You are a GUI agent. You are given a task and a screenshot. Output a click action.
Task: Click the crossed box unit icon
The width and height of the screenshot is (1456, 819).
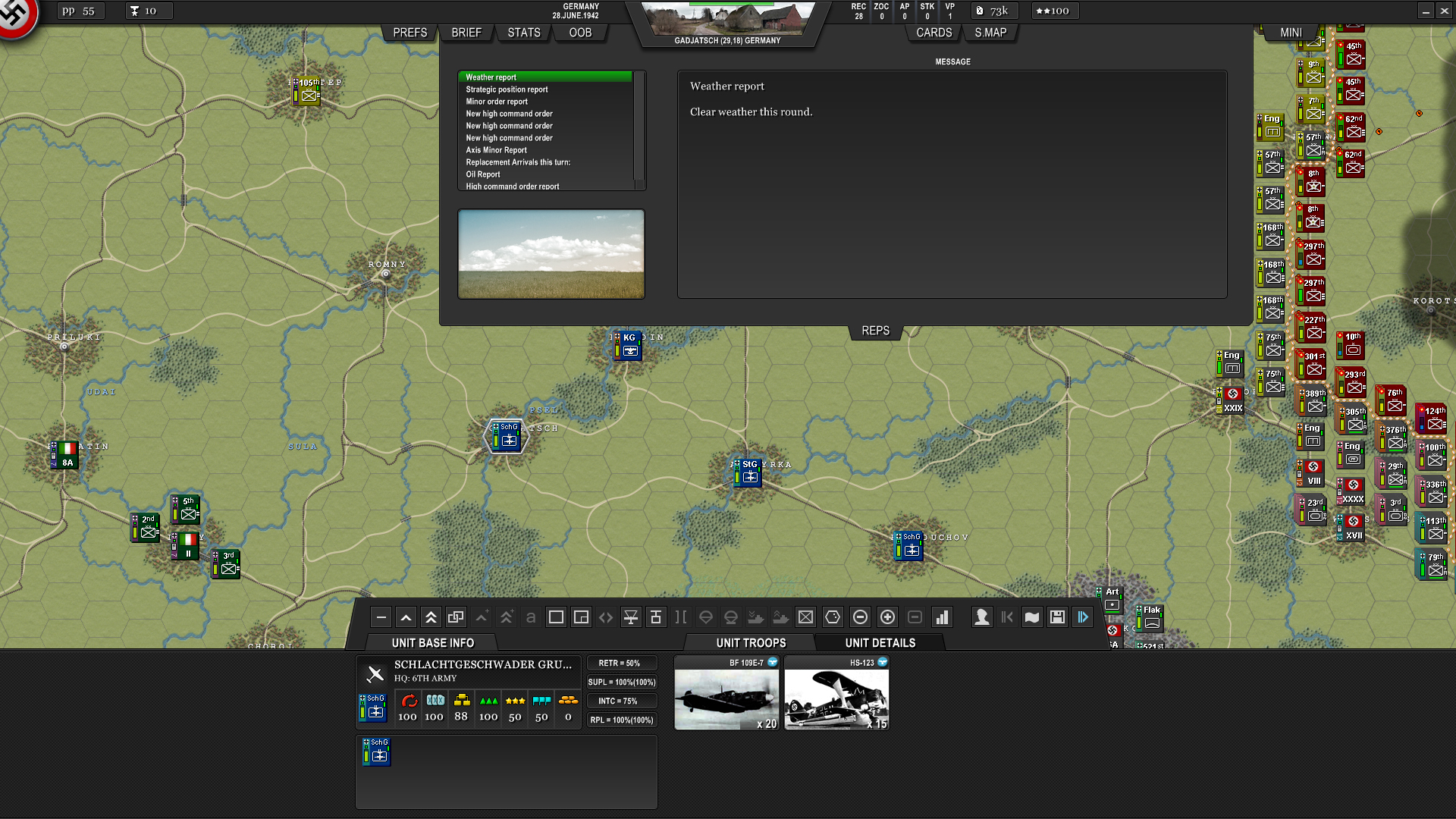[805, 617]
